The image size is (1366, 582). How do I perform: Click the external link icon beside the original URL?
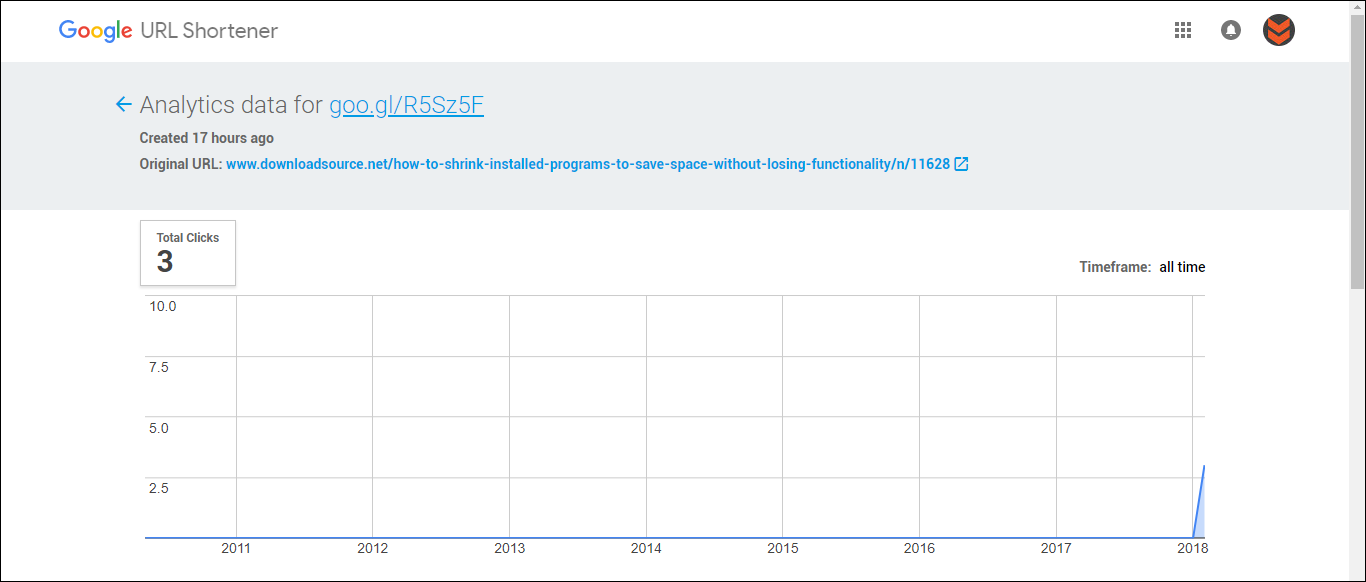click(x=961, y=164)
